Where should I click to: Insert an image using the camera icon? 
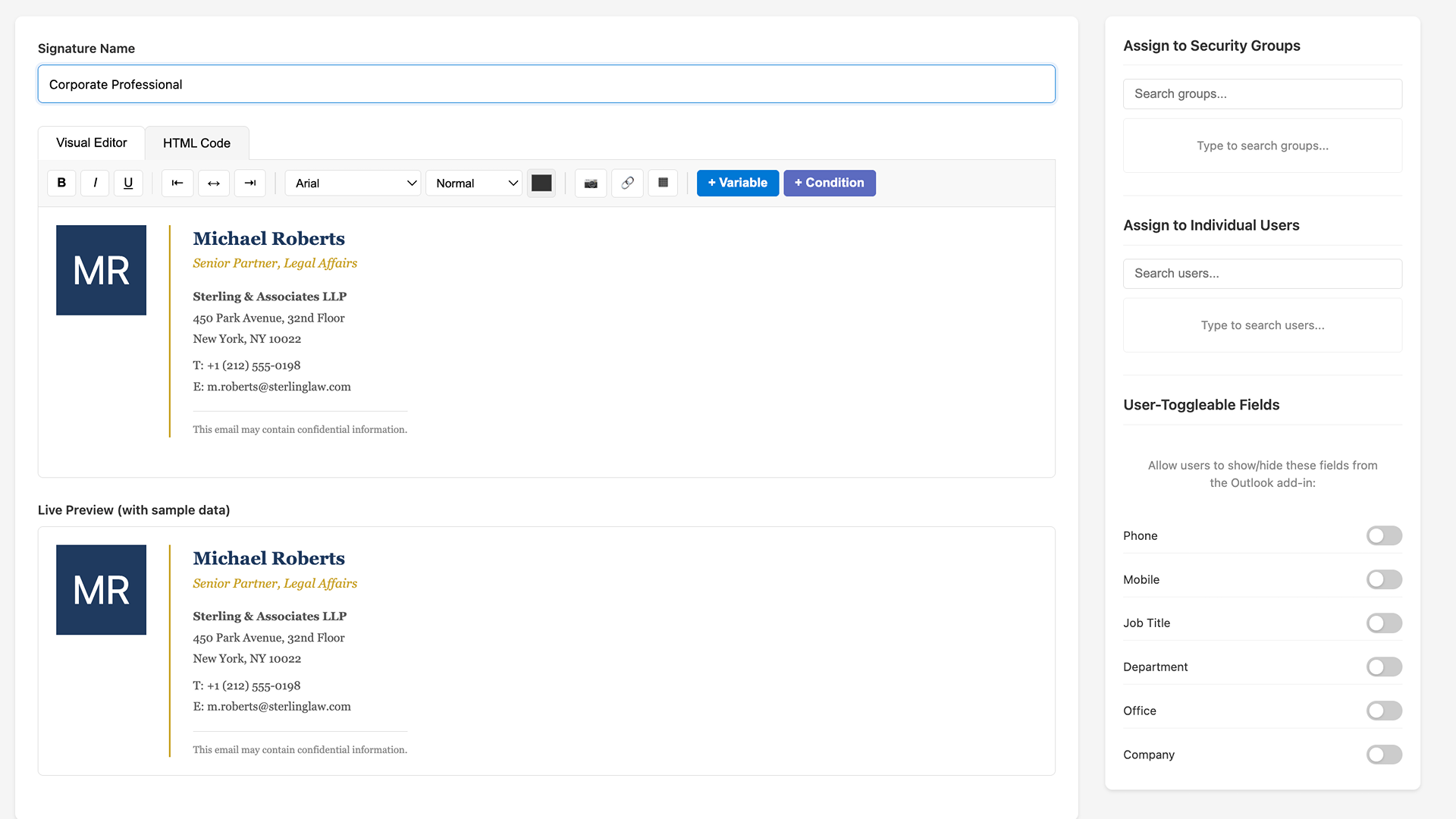pyautogui.click(x=591, y=183)
